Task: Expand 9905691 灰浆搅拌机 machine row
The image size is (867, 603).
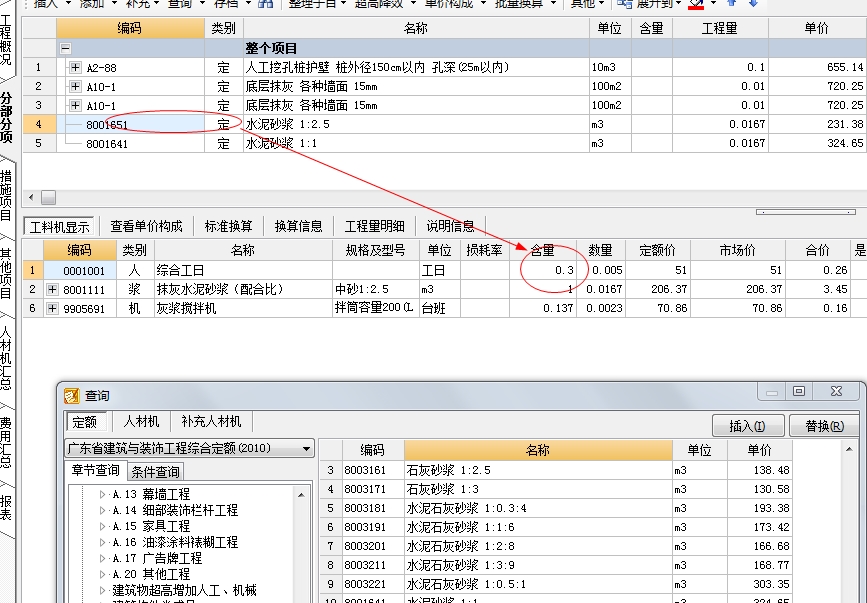Action: point(53,308)
